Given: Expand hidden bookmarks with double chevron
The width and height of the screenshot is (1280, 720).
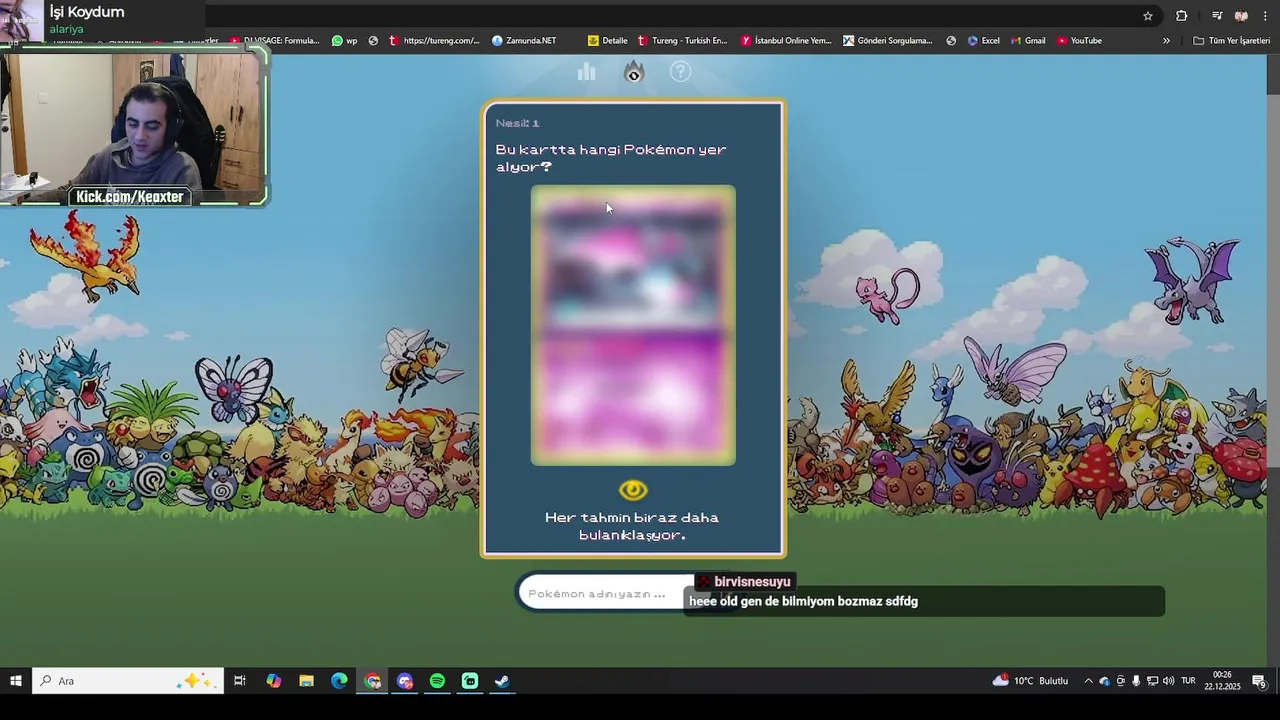Looking at the screenshot, I should (1166, 41).
